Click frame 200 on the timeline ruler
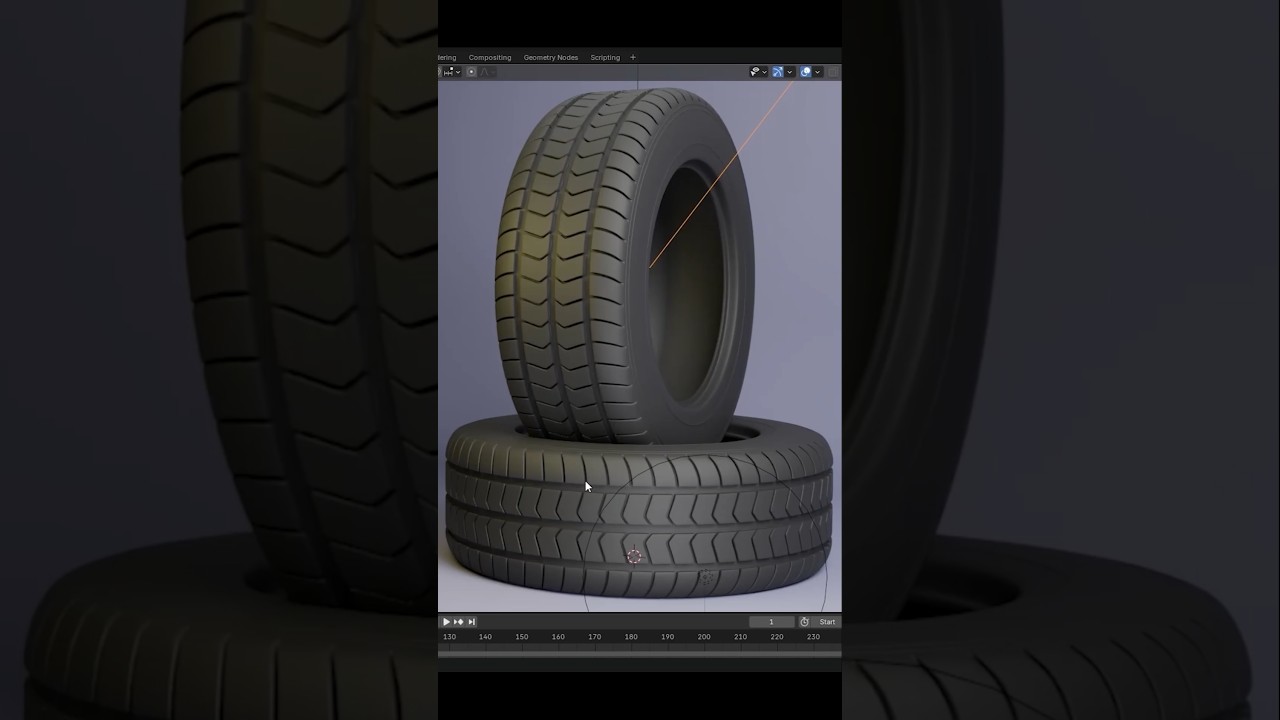 tap(704, 637)
